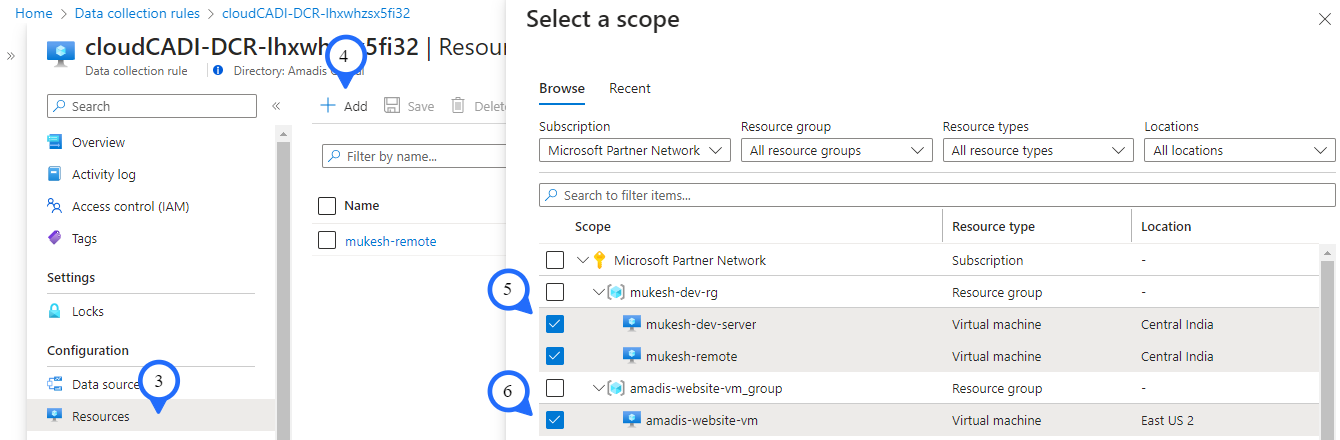
Task: Open the Resource types dropdown
Action: tap(1037, 150)
